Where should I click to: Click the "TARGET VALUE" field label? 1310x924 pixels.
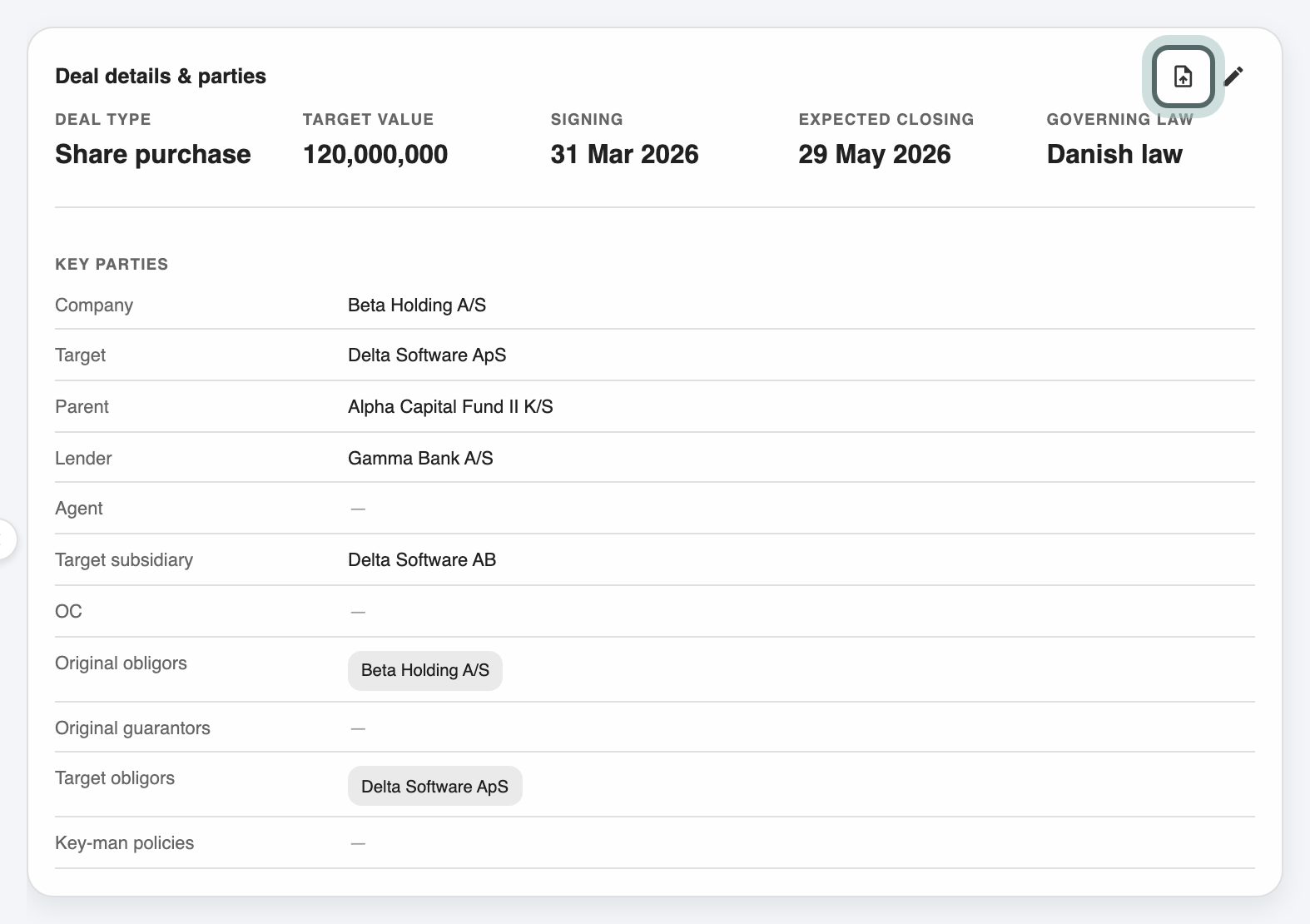(368, 120)
